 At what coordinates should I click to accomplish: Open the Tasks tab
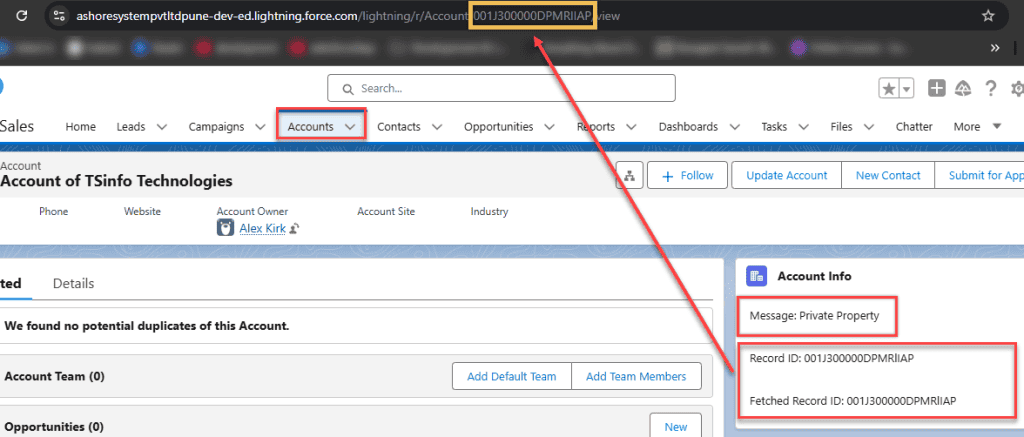click(x=774, y=127)
